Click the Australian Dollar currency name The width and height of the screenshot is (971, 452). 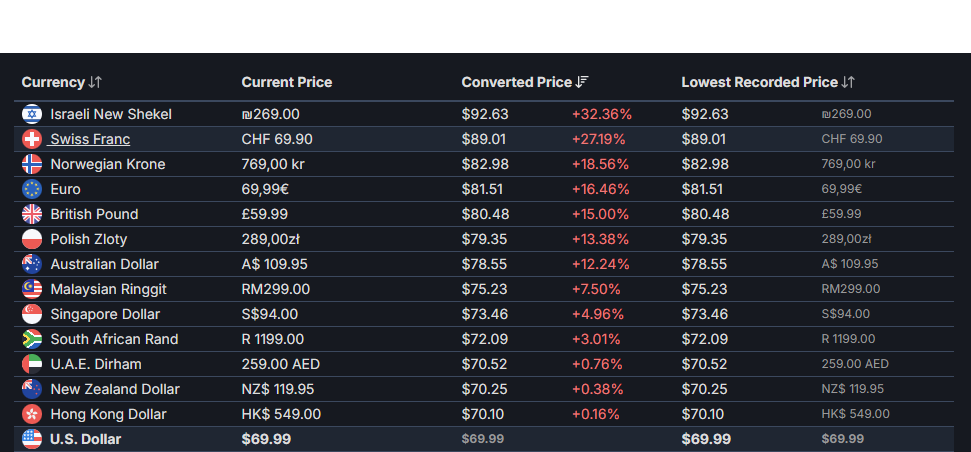(105, 264)
